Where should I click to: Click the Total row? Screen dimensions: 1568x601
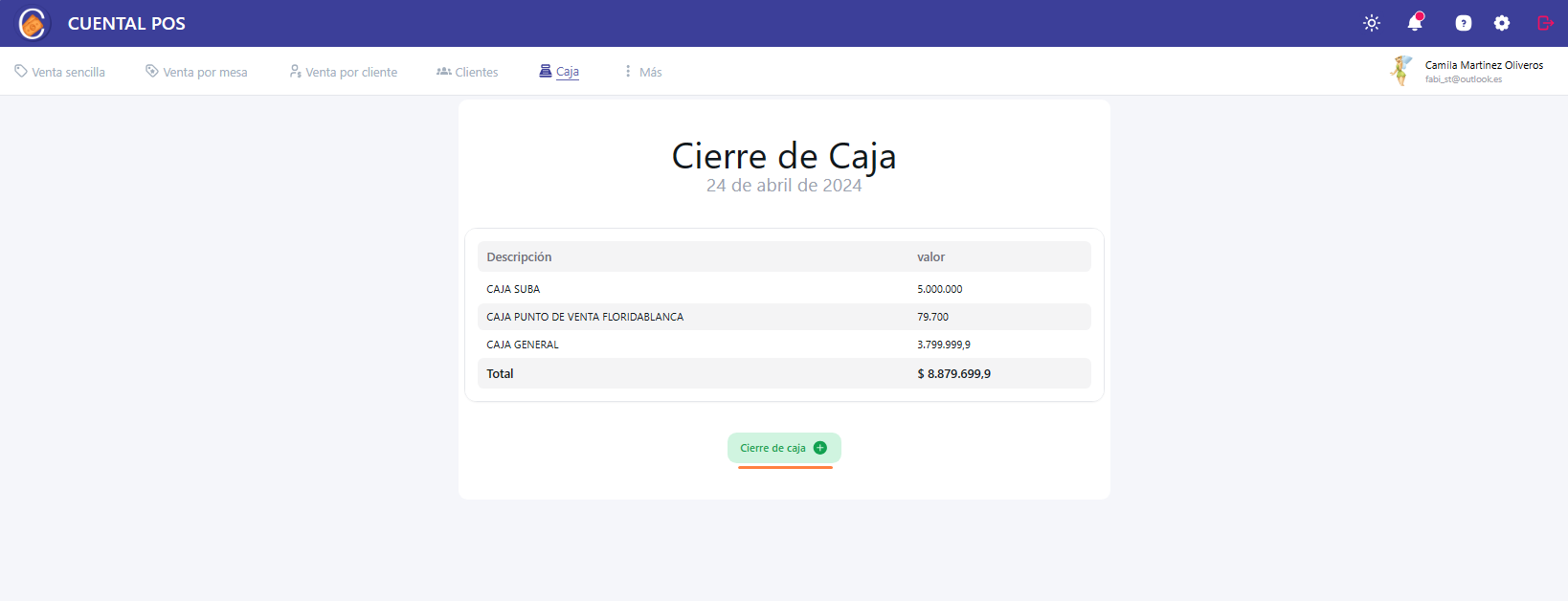783,373
